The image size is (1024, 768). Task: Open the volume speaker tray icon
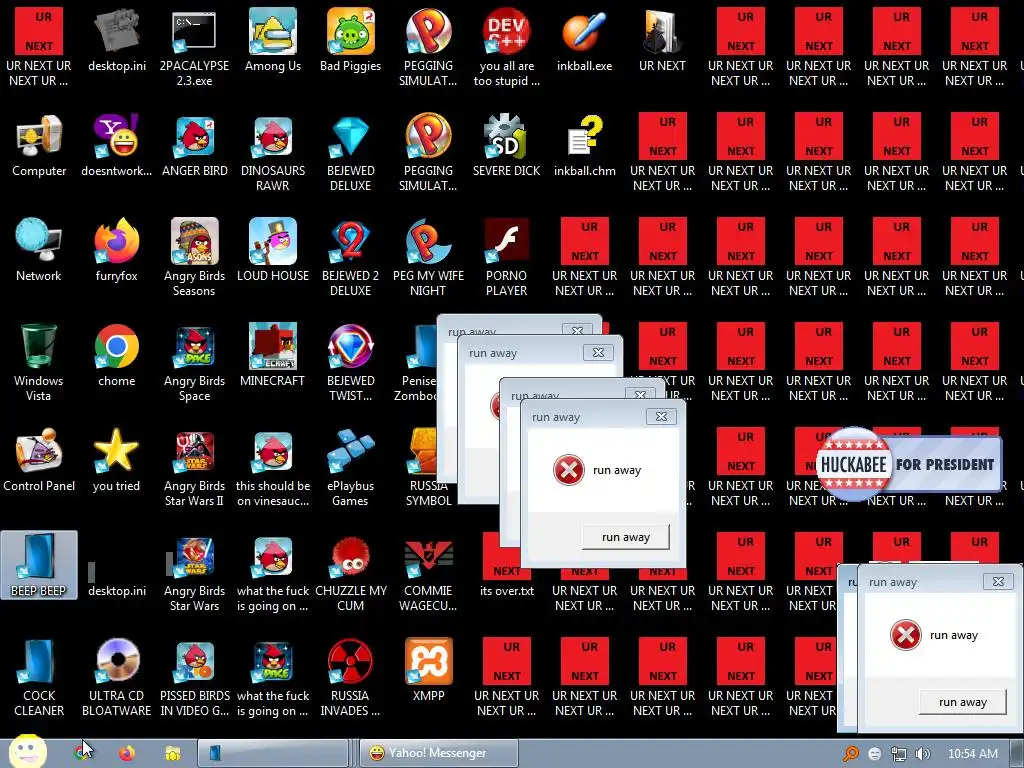(x=923, y=754)
